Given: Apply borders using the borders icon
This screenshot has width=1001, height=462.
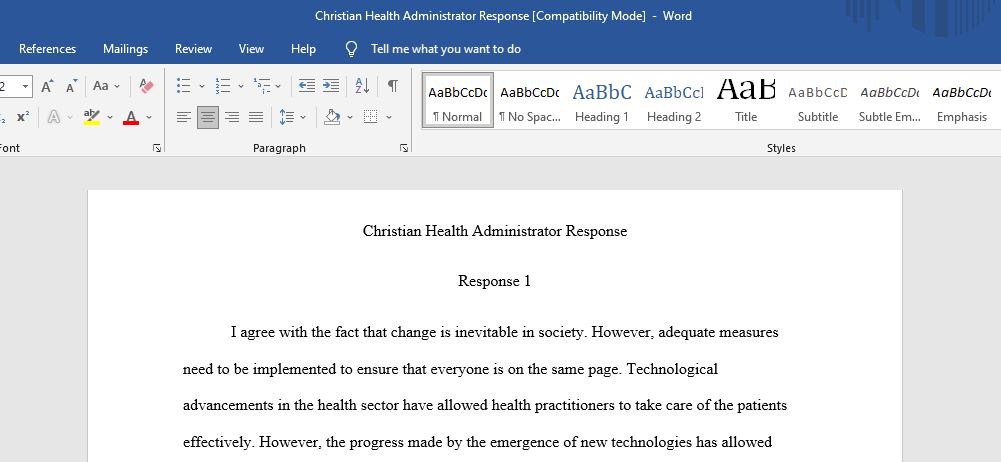Looking at the screenshot, I should [x=370, y=117].
